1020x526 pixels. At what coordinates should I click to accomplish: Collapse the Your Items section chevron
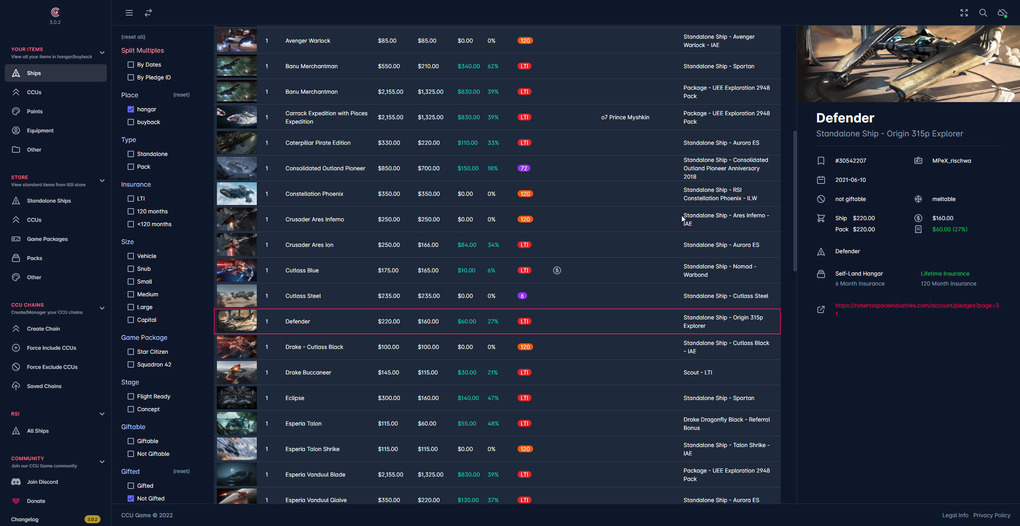pos(102,53)
